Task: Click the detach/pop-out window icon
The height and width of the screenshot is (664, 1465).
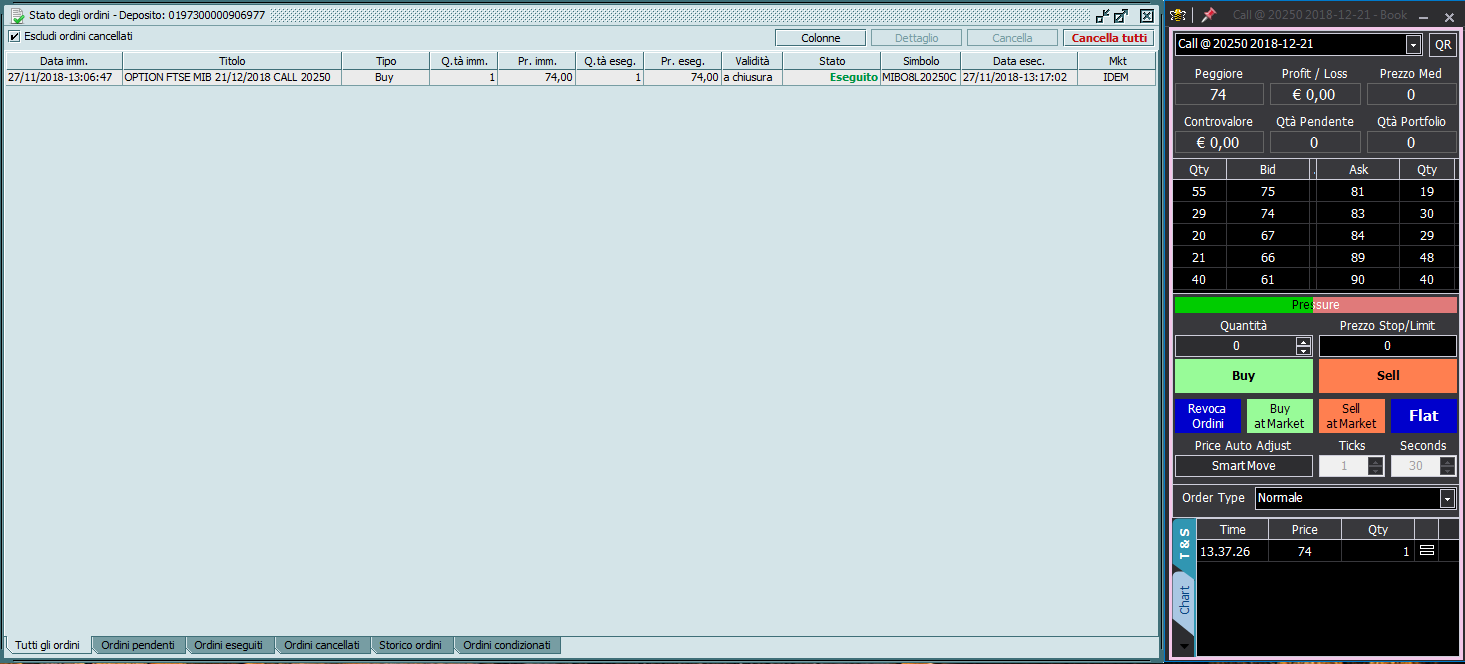Action: pos(1121,15)
